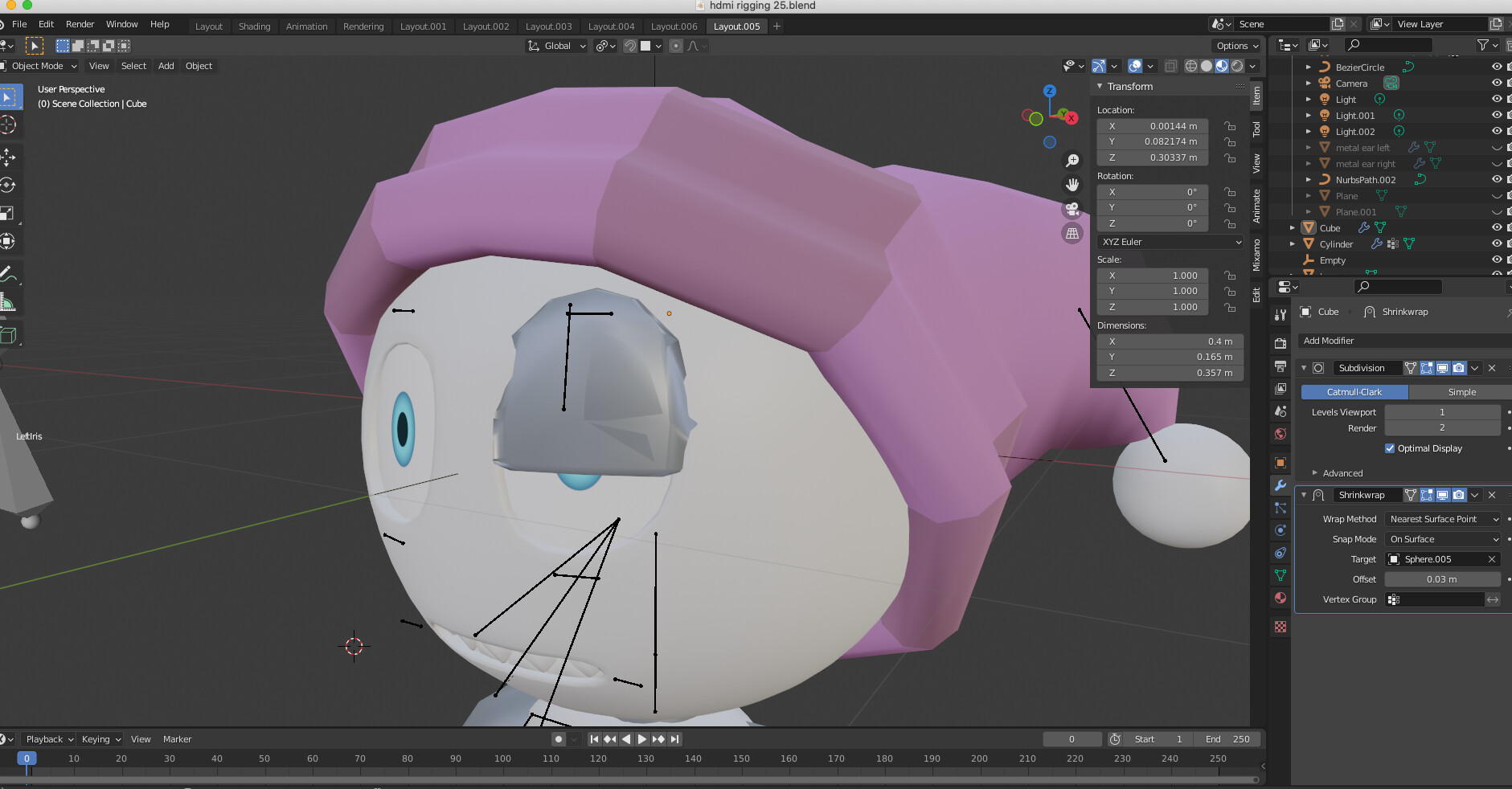
Task: Click the Add Modifier button
Action: tap(1403, 341)
